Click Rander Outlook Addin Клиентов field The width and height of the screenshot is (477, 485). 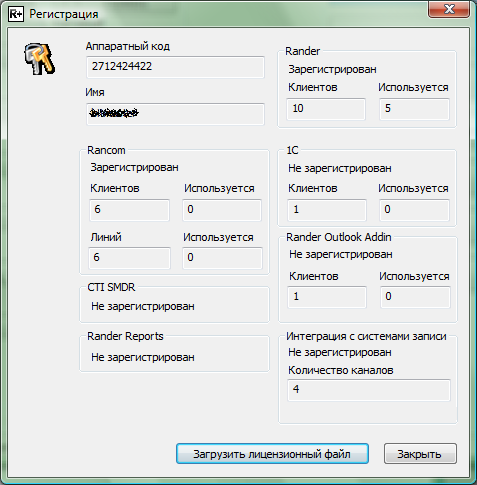click(x=327, y=297)
